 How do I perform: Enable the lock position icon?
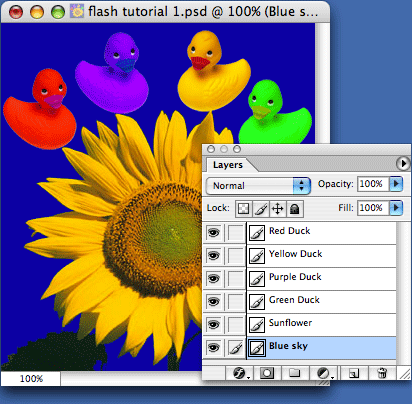(x=277, y=209)
